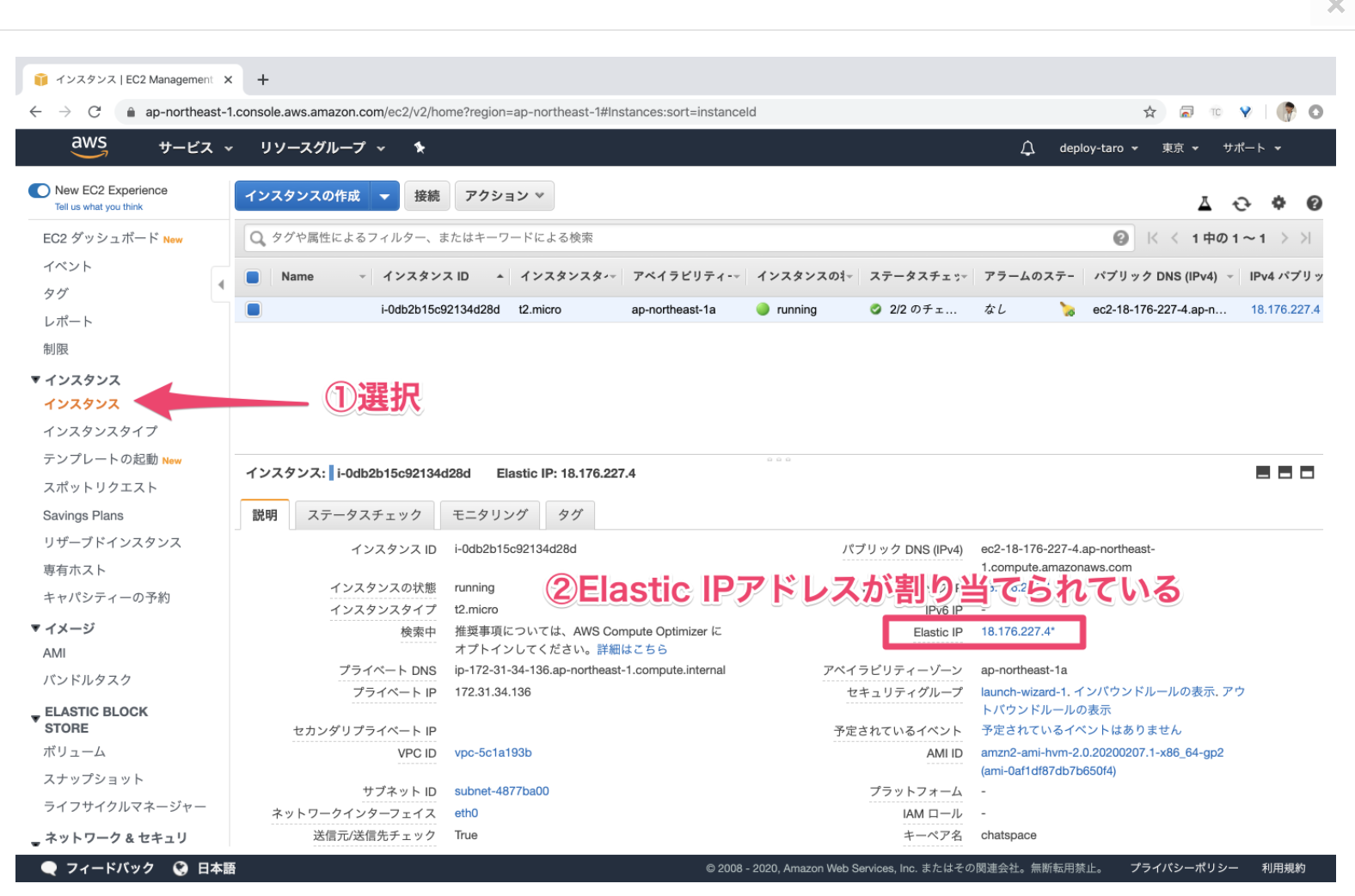Click the インスタンスの作成 button
Image resolution: width=1355 pixels, height=896 pixels.
click(302, 196)
